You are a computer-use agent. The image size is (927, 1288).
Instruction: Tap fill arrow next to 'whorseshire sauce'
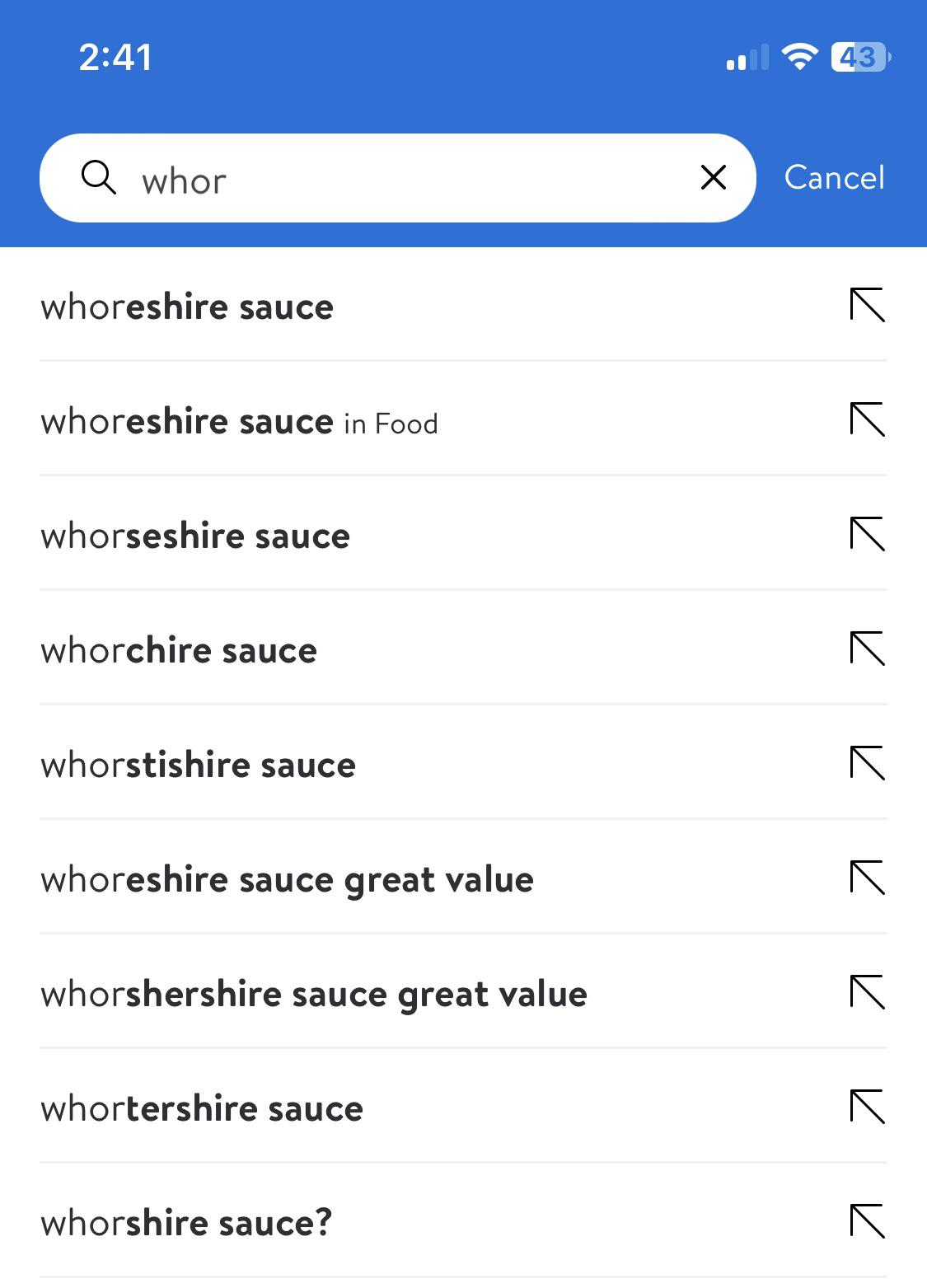(x=867, y=534)
